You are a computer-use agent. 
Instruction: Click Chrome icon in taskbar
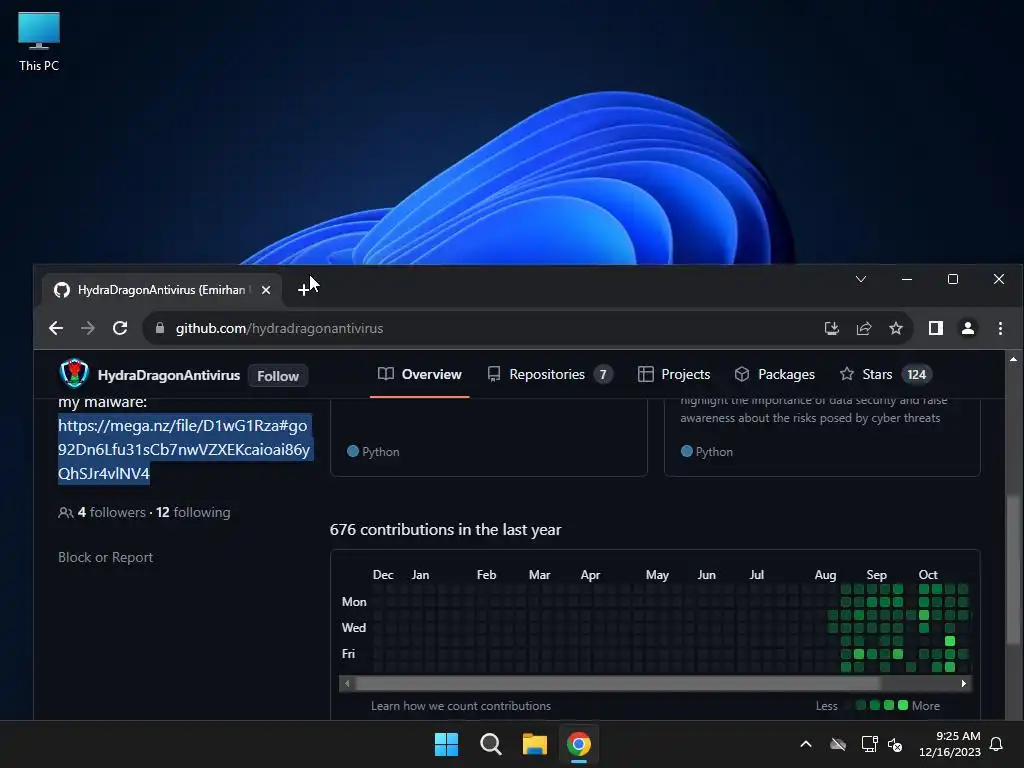pyautogui.click(x=579, y=744)
